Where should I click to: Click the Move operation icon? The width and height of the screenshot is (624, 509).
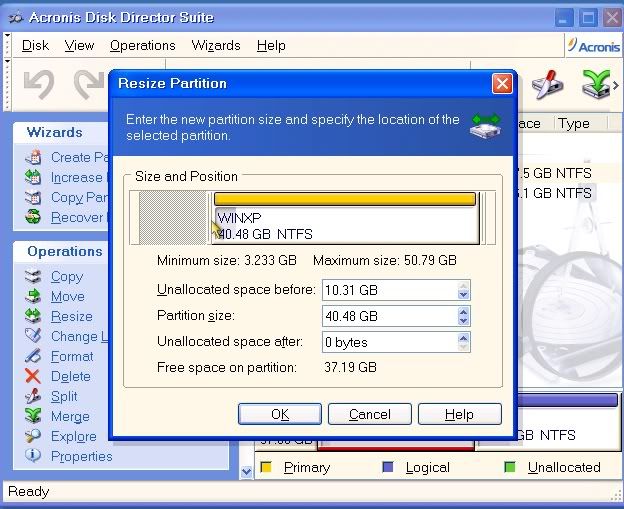pyautogui.click(x=33, y=296)
